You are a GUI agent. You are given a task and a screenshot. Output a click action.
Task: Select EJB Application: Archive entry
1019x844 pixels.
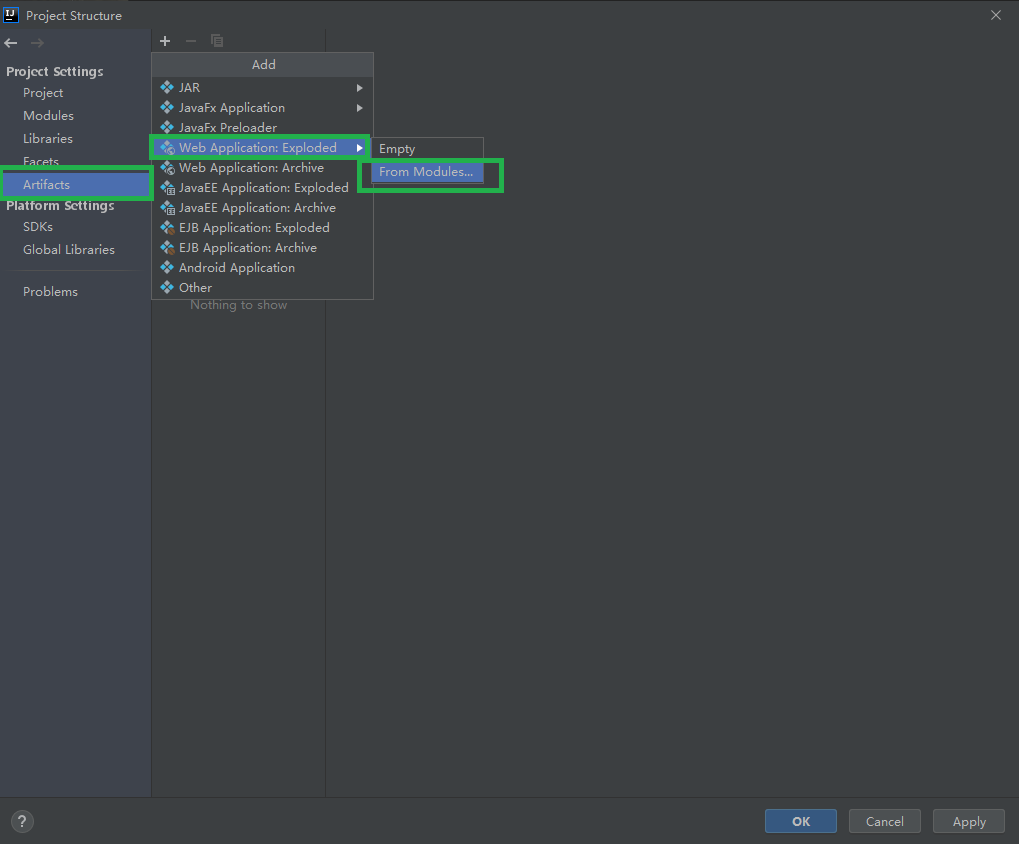[263, 248]
